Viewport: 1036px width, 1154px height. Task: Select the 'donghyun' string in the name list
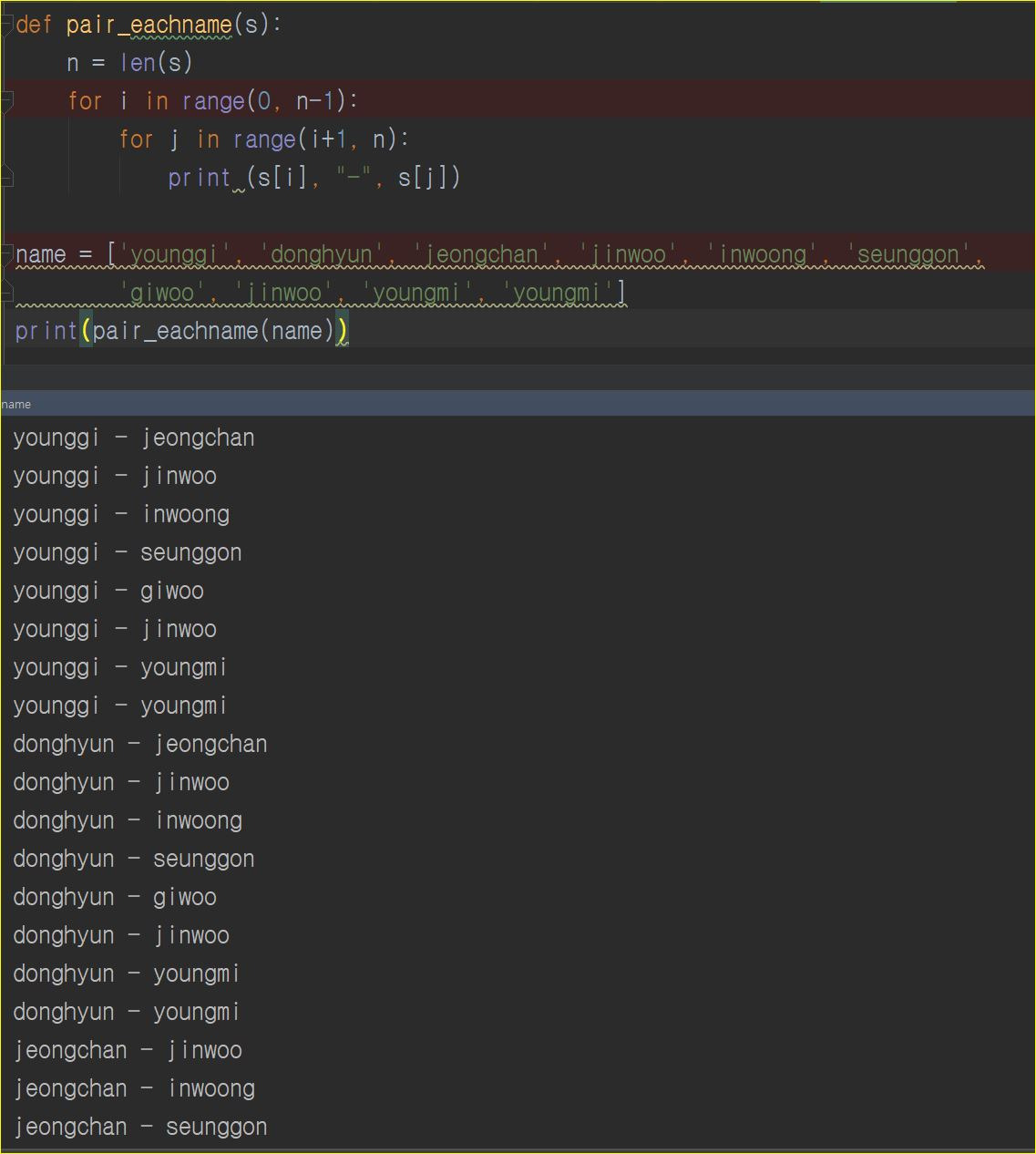322,254
